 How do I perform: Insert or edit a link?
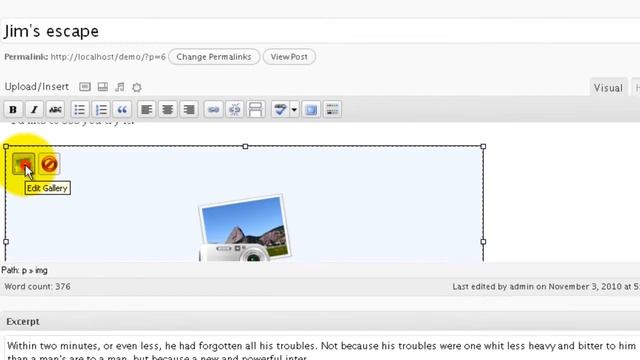[213, 109]
